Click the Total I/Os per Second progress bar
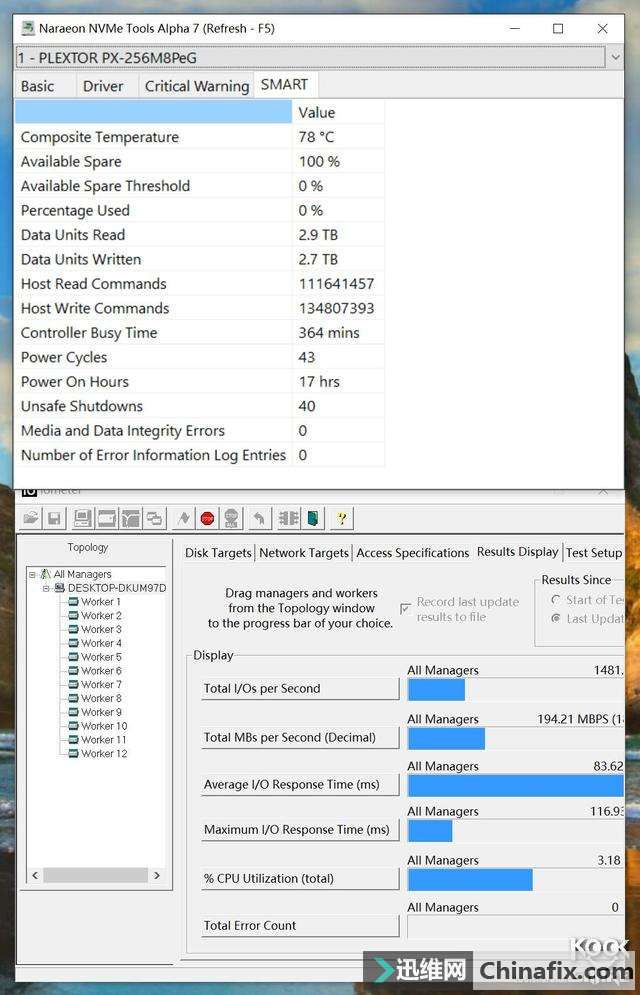The height and width of the screenshot is (995, 640). [516, 690]
